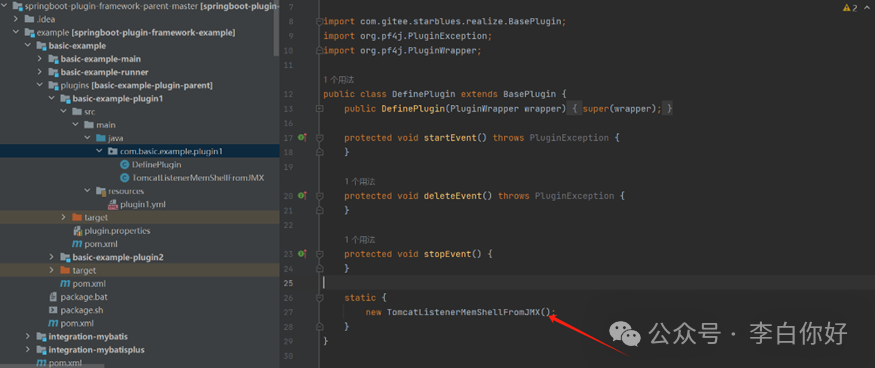
Task: Click the plugin1.yml file icon
Action: (x=113, y=204)
